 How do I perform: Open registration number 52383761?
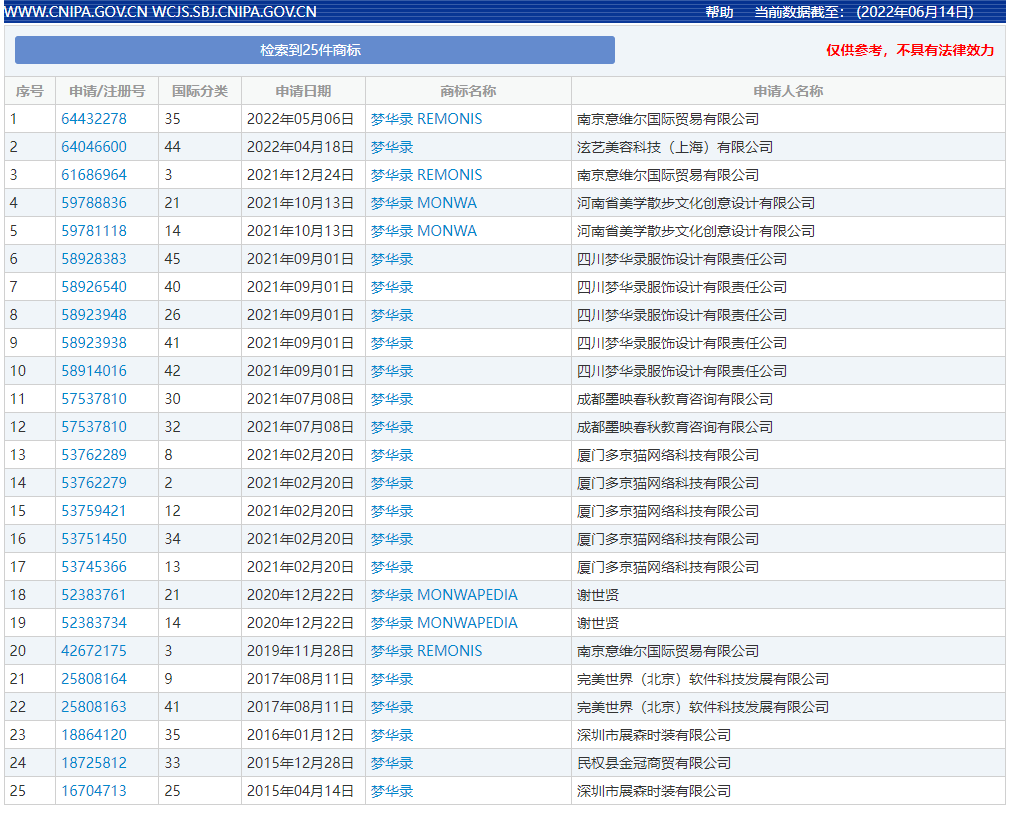point(94,595)
